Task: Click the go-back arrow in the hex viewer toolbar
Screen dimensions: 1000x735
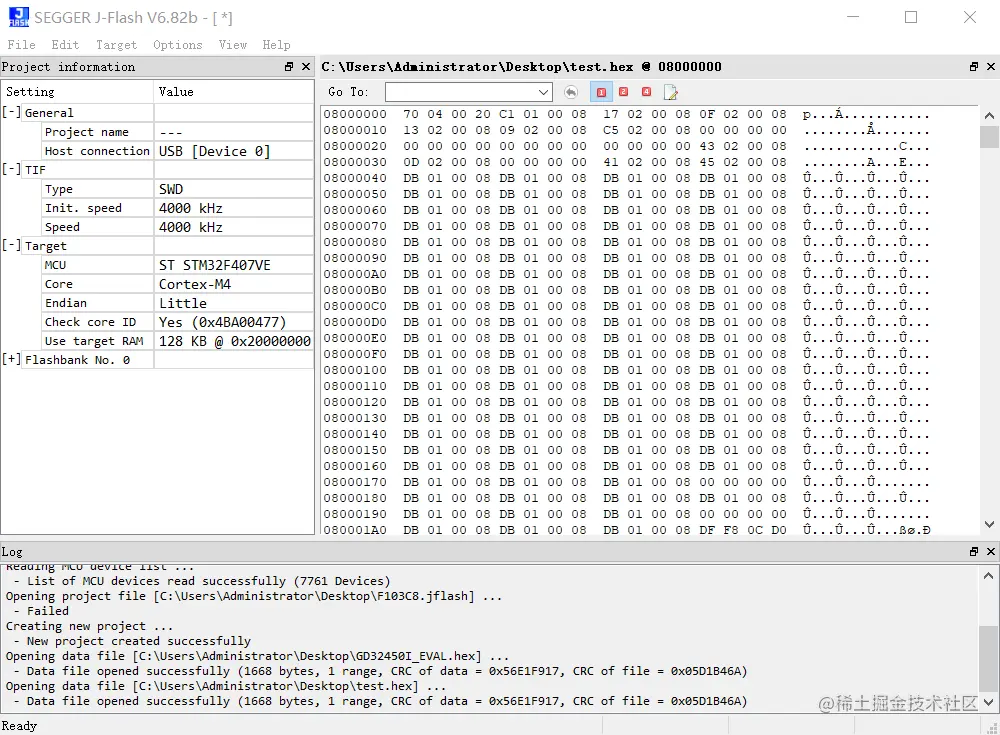Action: pyautogui.click(x=571, y=93)
